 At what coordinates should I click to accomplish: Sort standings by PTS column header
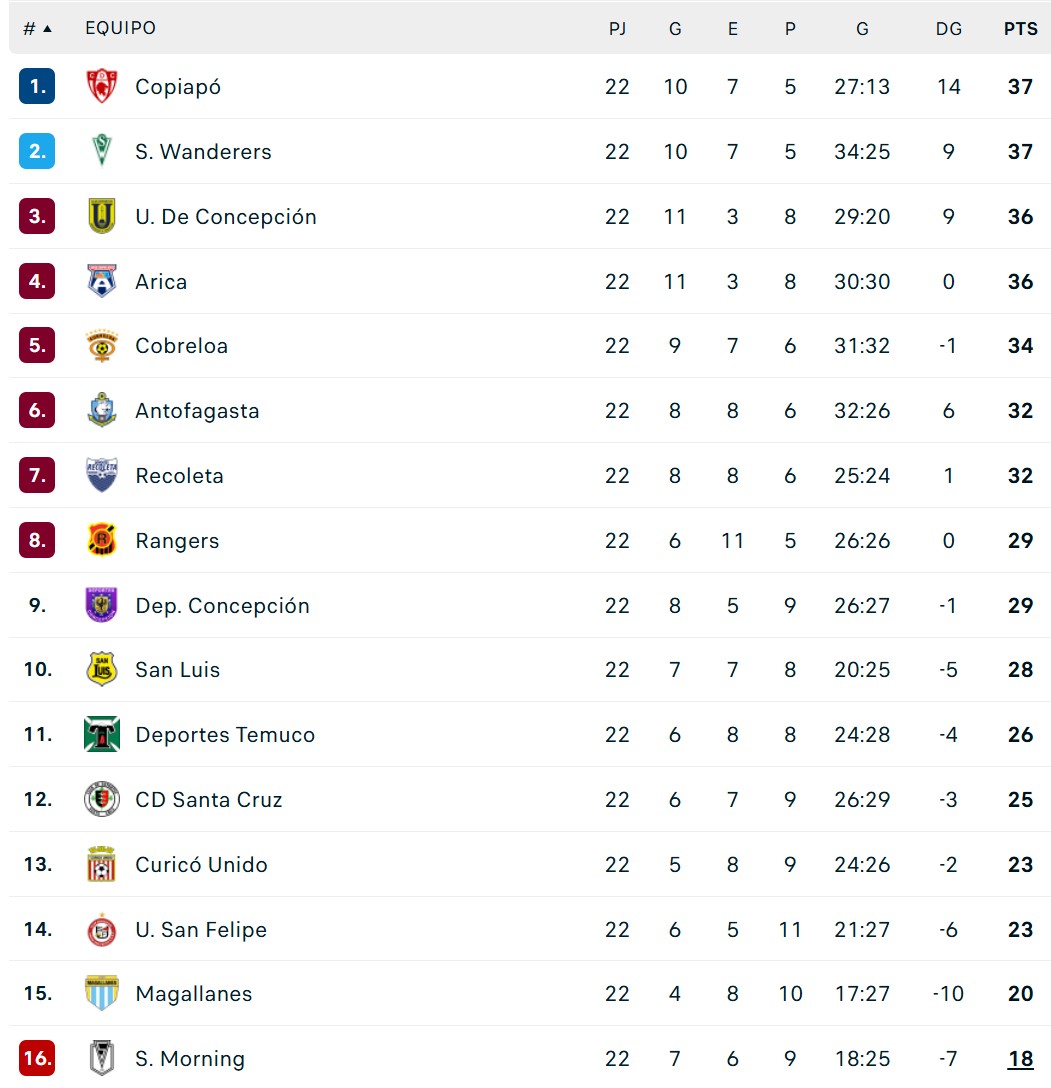(x=1020, y=29)
